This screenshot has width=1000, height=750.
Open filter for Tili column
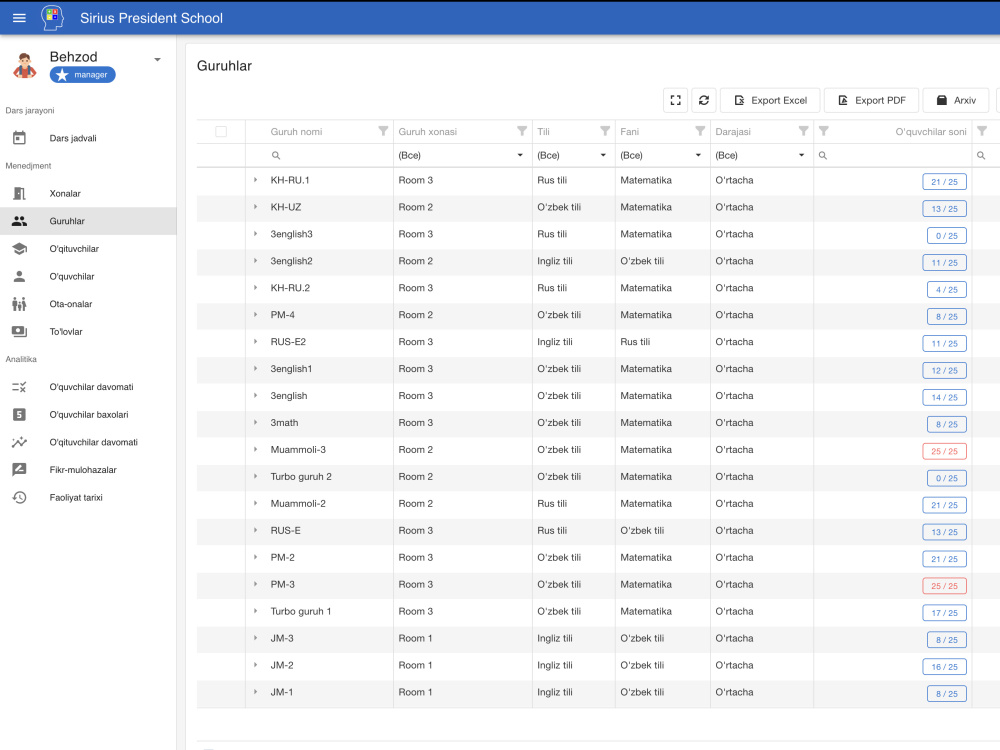tap(605, 131)
